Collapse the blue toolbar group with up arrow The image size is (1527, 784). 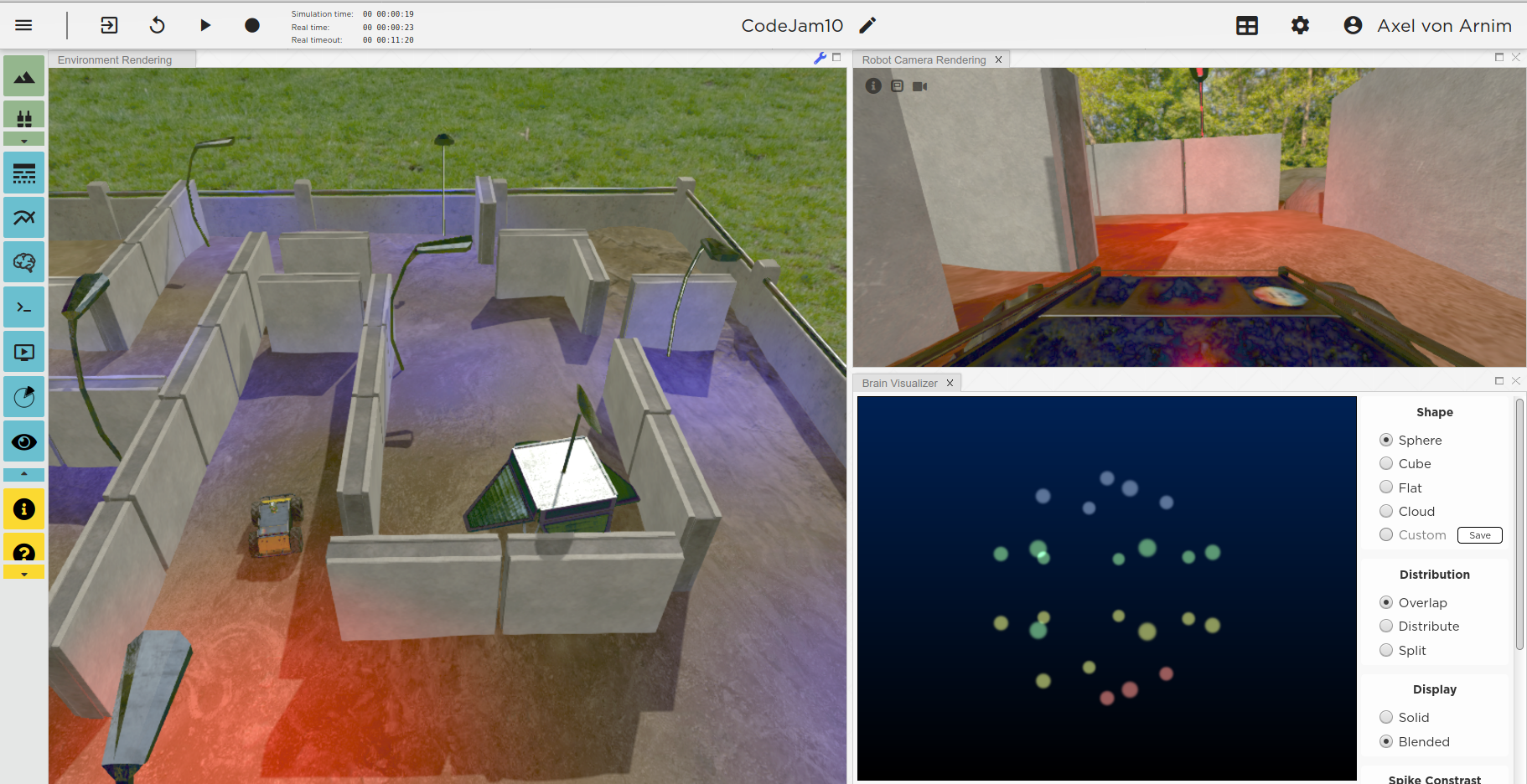(24, 474)
